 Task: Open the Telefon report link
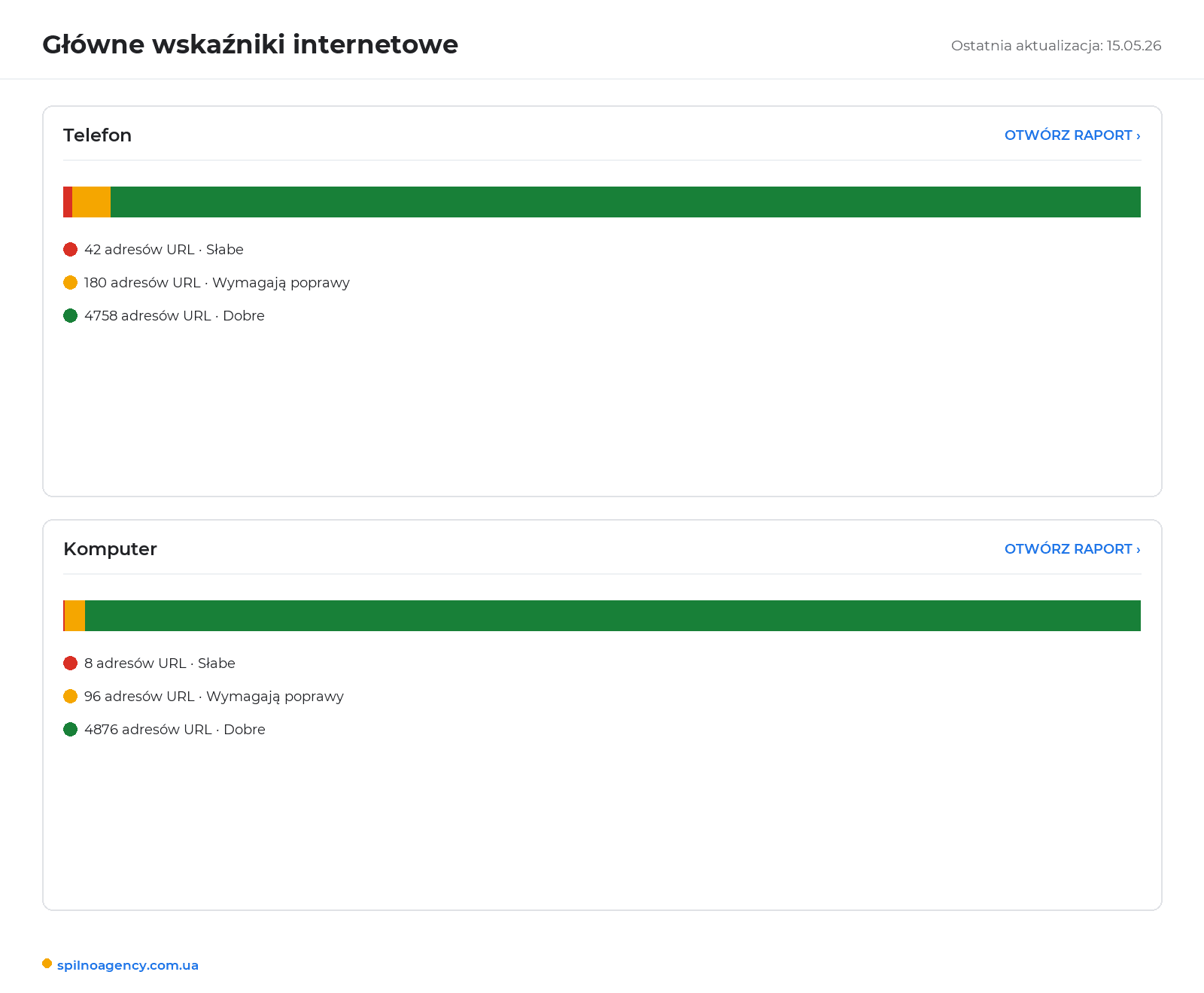click(1072, 135)
